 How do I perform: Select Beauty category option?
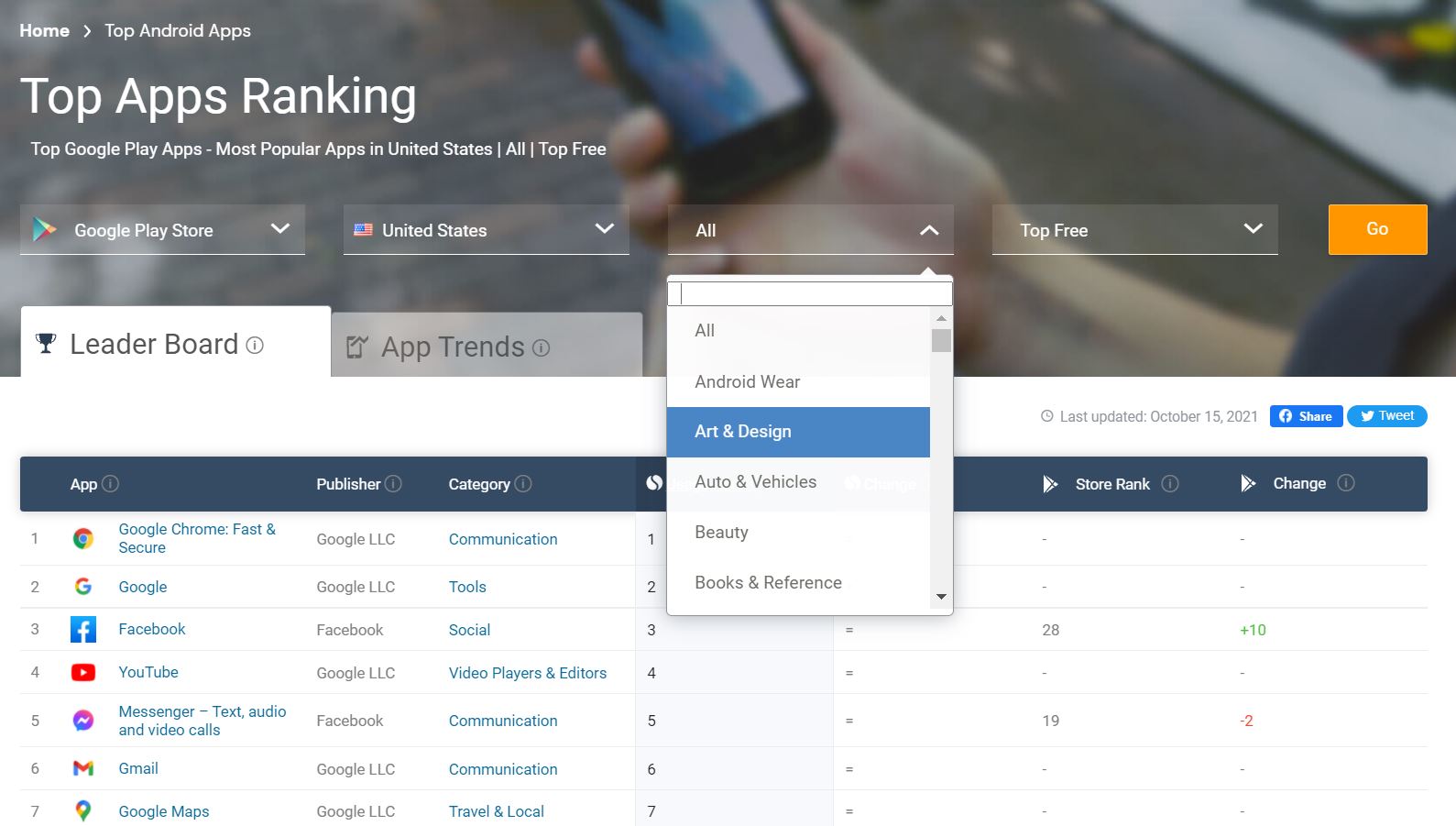798,533
